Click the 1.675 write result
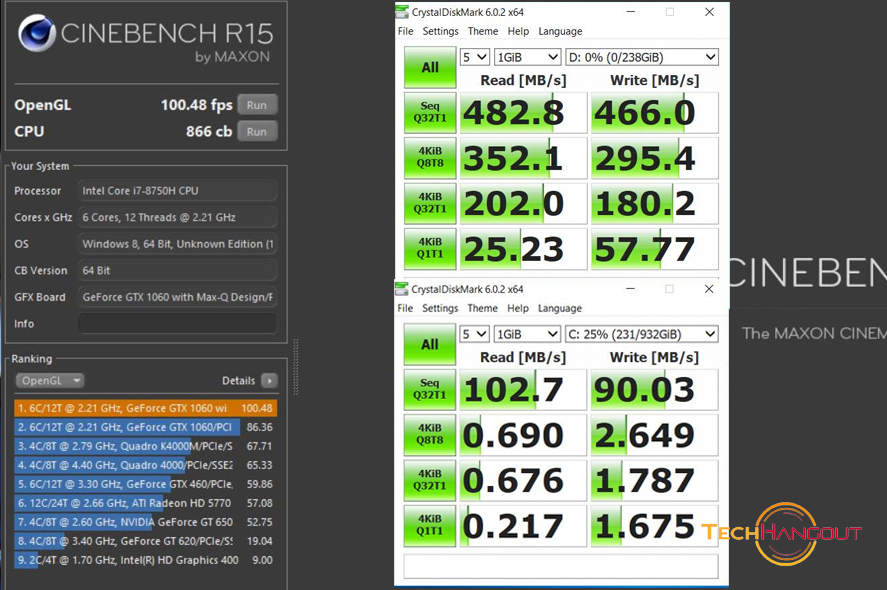887x590 pixels. [x=655, y=526]
